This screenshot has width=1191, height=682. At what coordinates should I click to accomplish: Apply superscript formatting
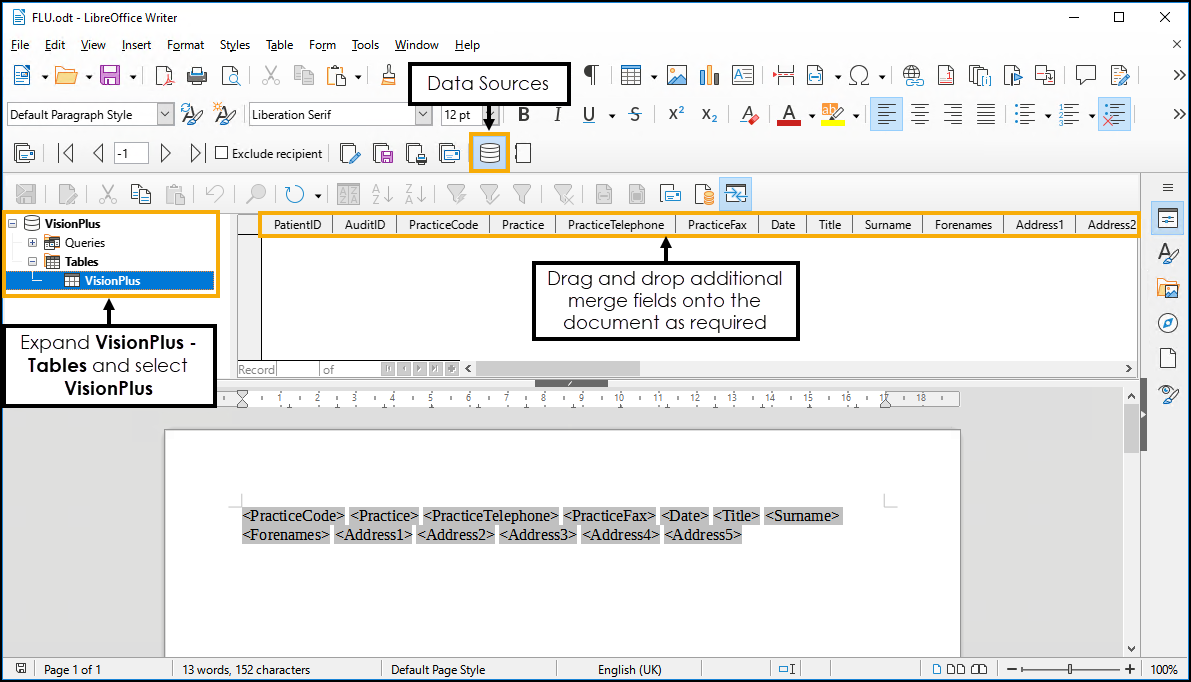(676, 114)
